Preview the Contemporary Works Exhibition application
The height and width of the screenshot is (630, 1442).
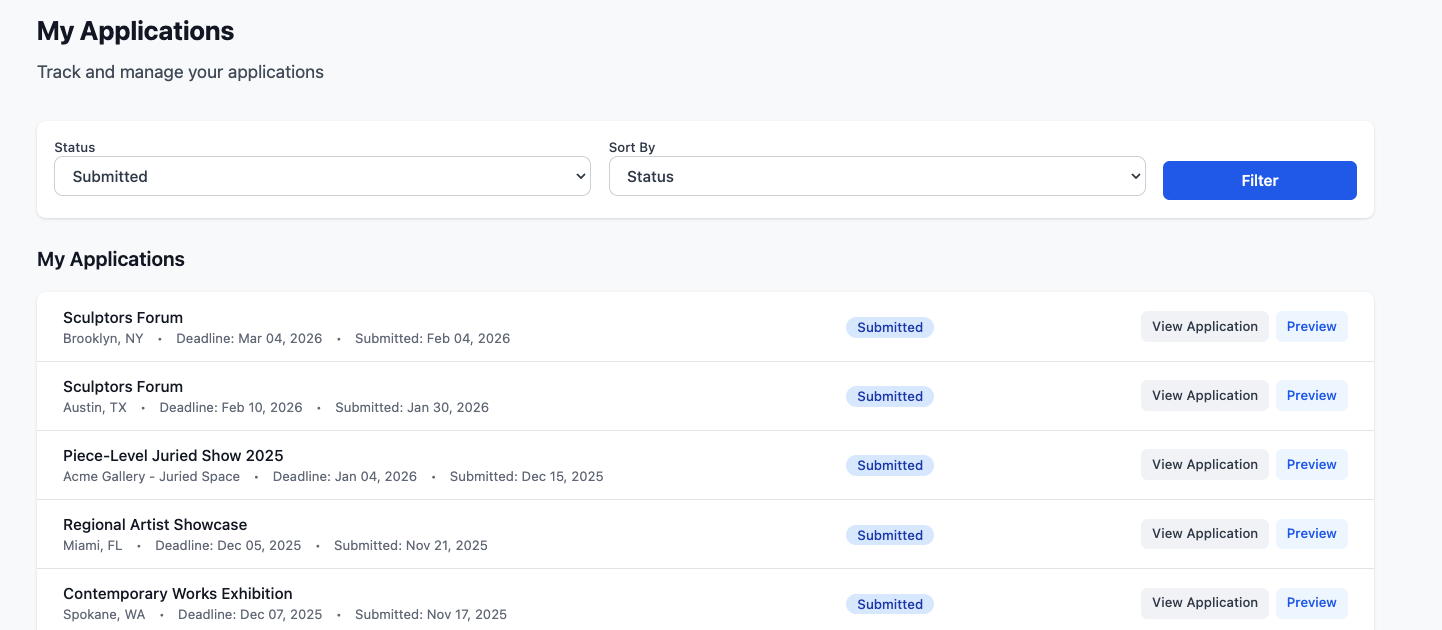click(1311, 602)
